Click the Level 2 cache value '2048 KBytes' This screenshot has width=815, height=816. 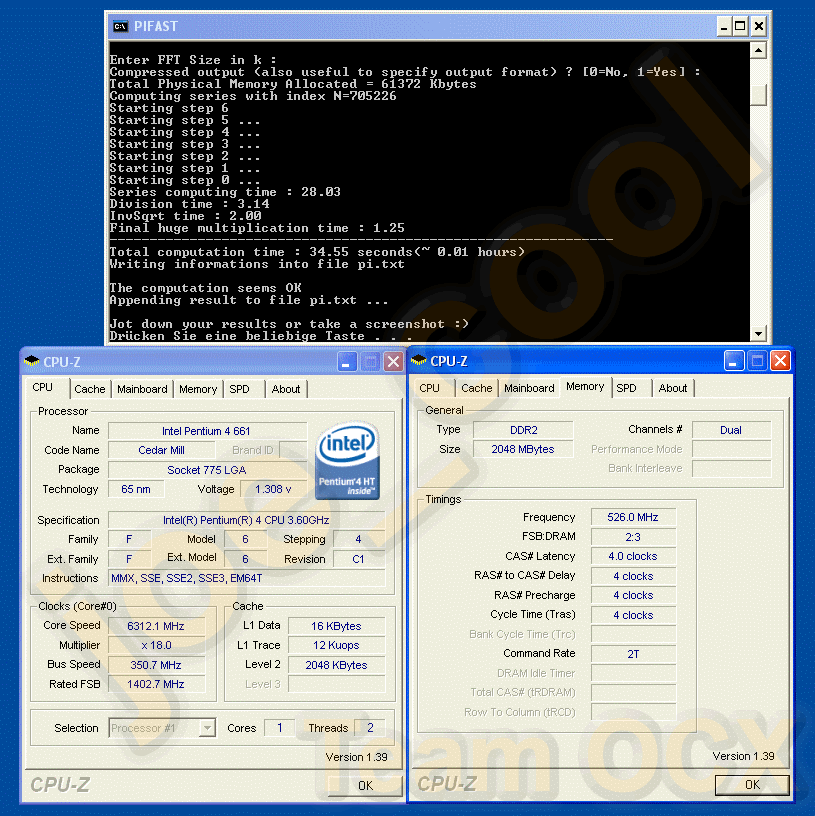336,665
